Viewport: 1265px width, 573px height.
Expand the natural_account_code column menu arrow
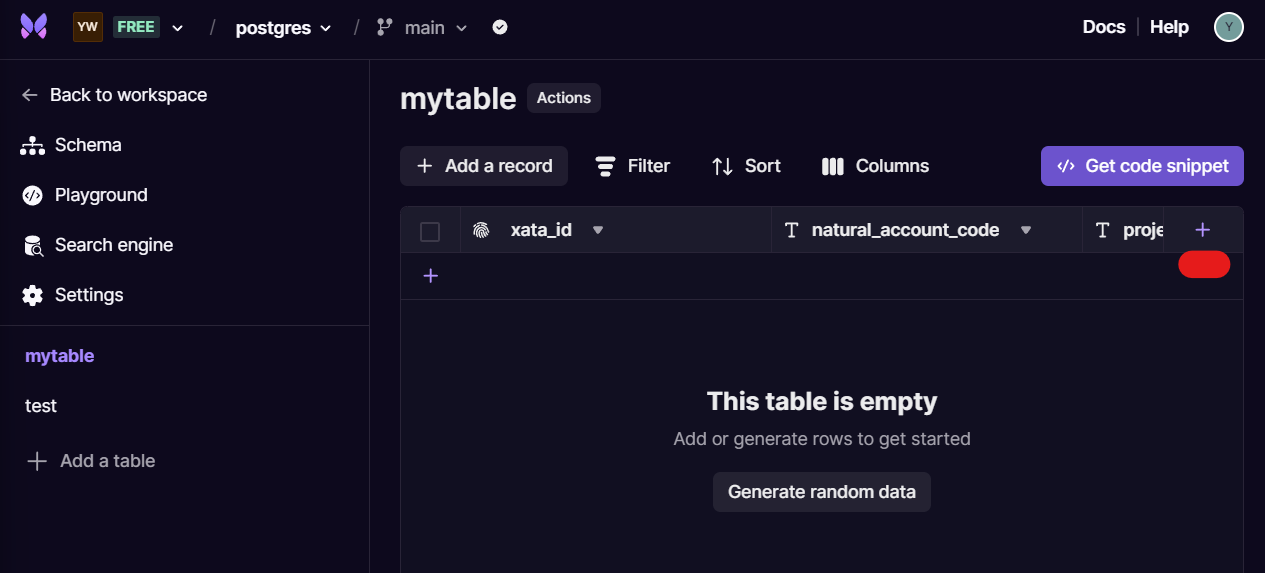pos(1025,230)
